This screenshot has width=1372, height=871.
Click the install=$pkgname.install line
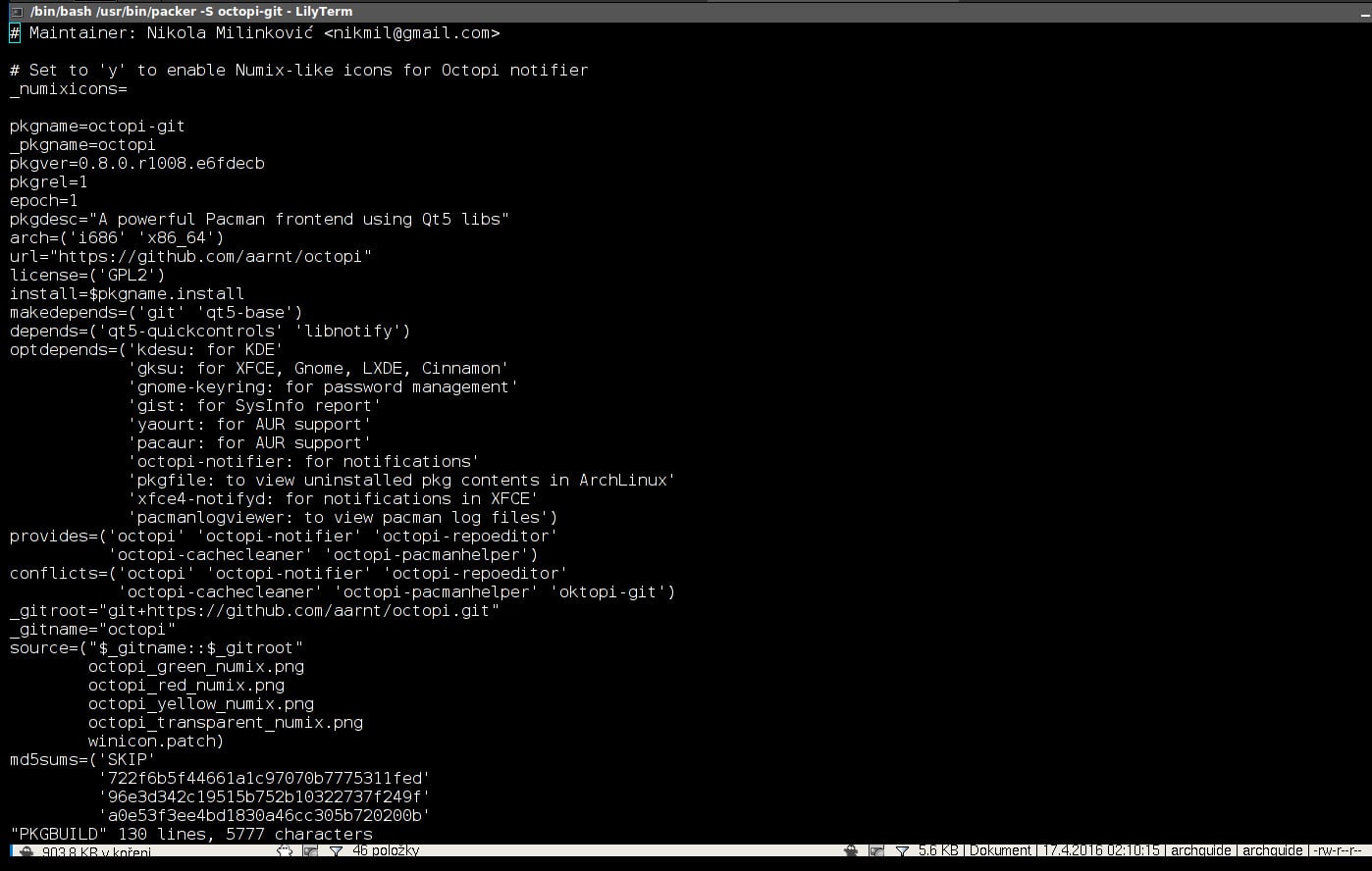coord(127,293)
